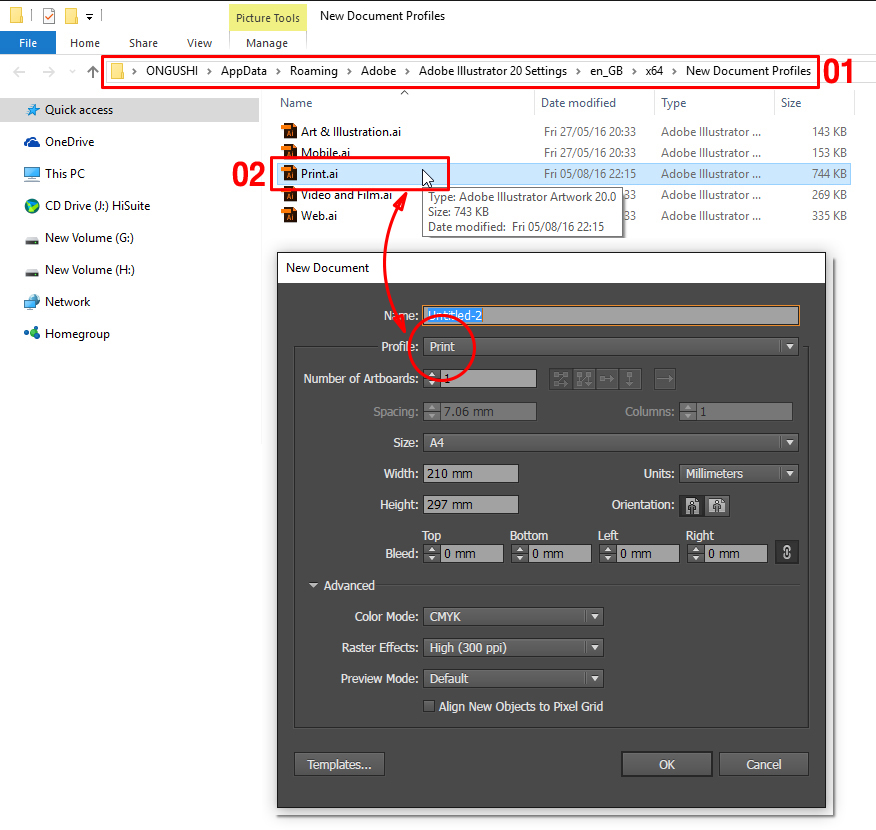Open the recent locations dropdown beside forward arrow
The width and height of the screenshot is (876, 830).
click(72, 71)
